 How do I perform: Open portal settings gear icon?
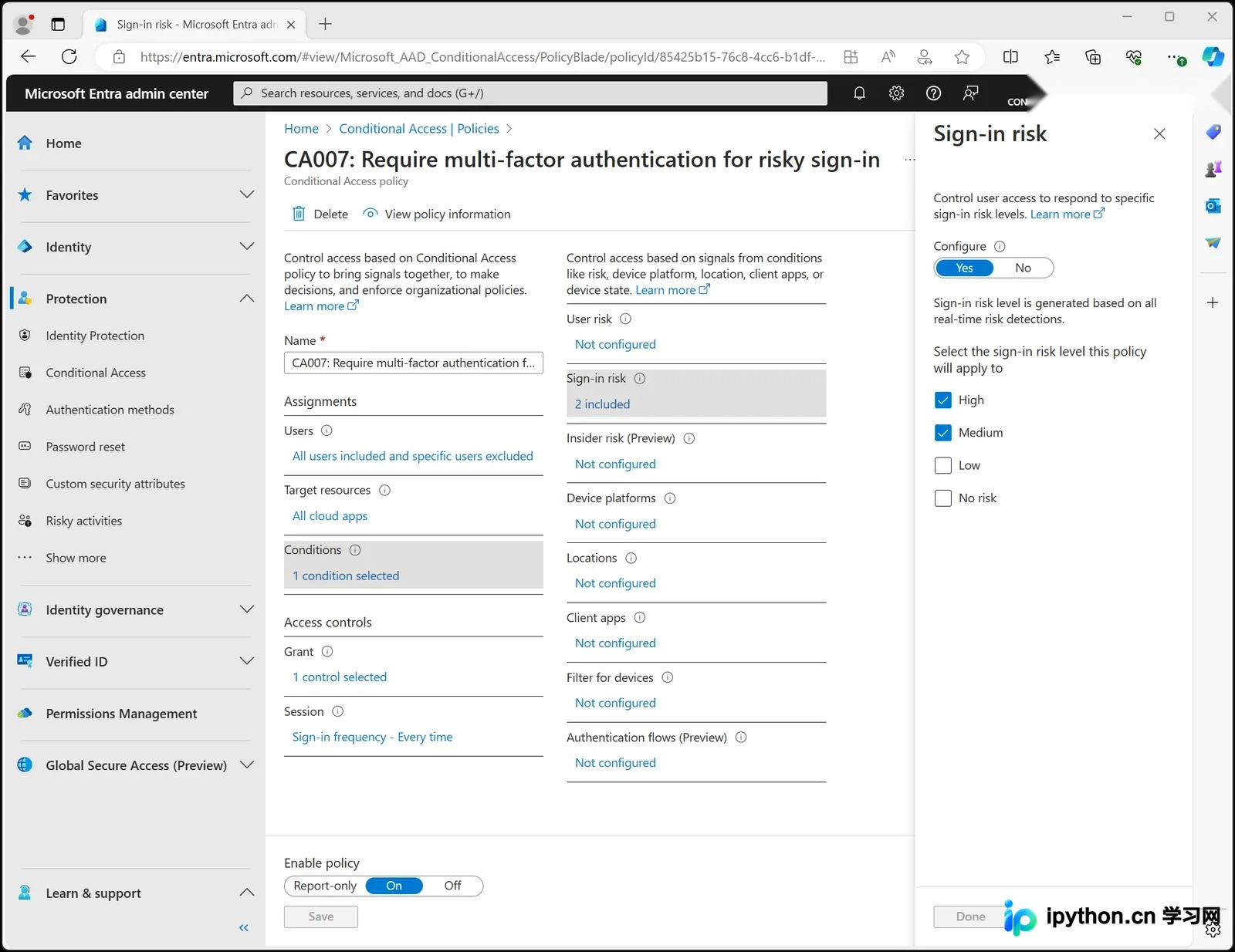[896, 93]
